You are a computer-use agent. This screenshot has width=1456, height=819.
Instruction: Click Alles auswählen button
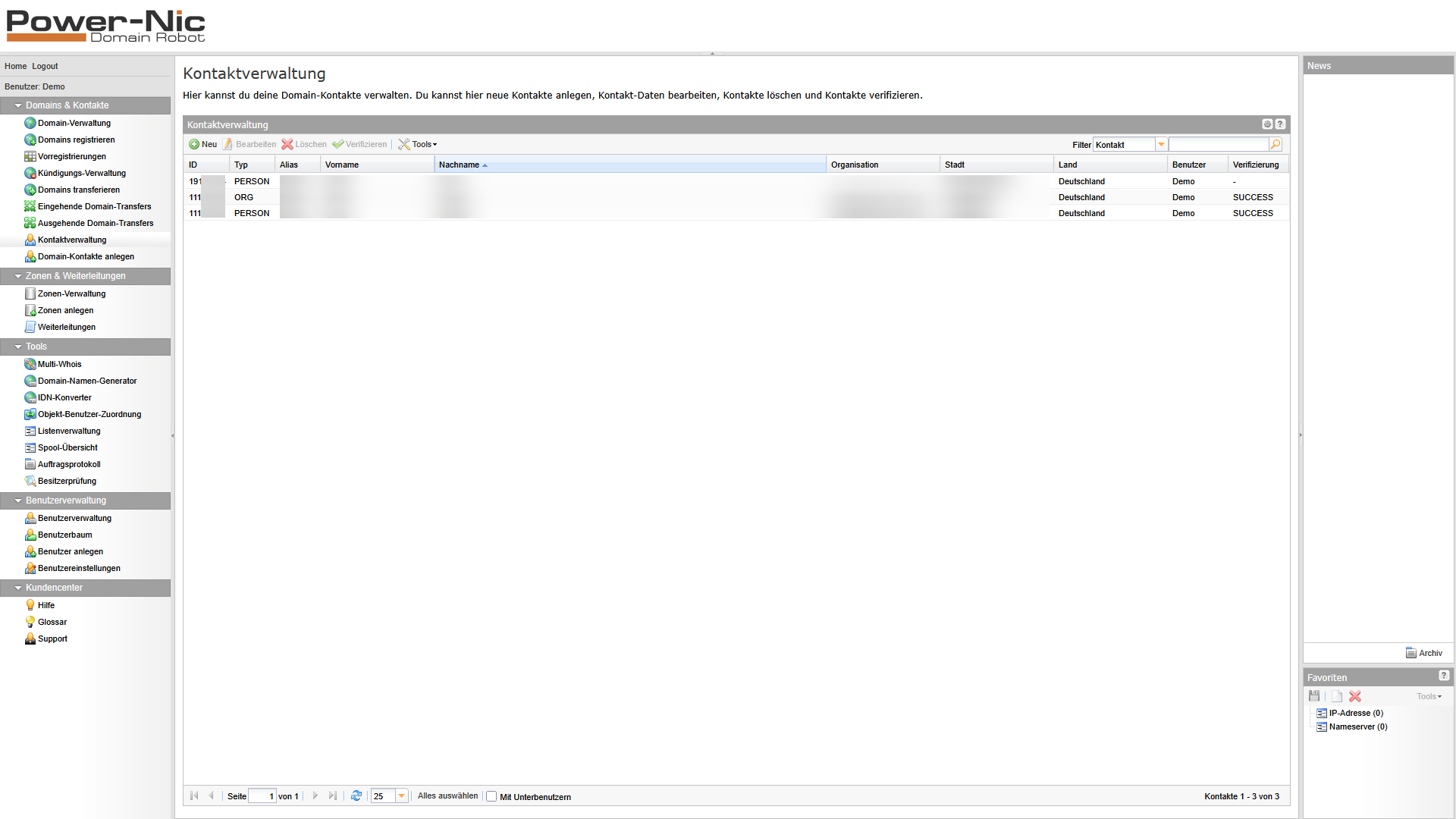447,795
